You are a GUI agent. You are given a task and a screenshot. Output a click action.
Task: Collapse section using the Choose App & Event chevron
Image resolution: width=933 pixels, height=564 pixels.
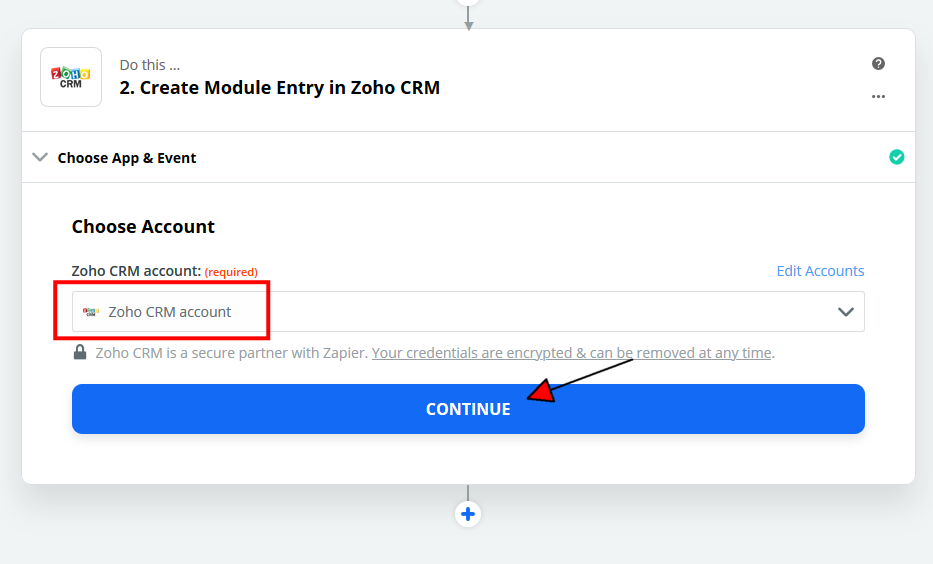[40, 157]
